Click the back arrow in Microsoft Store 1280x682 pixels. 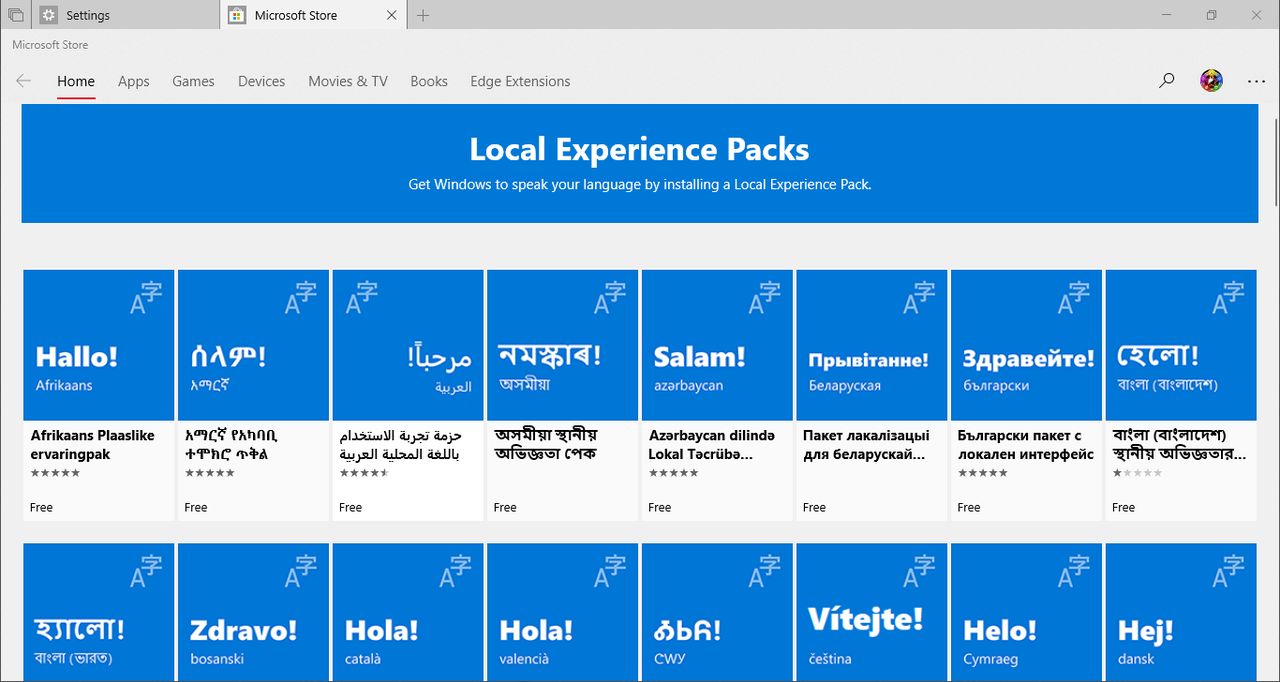coord(23,81)
